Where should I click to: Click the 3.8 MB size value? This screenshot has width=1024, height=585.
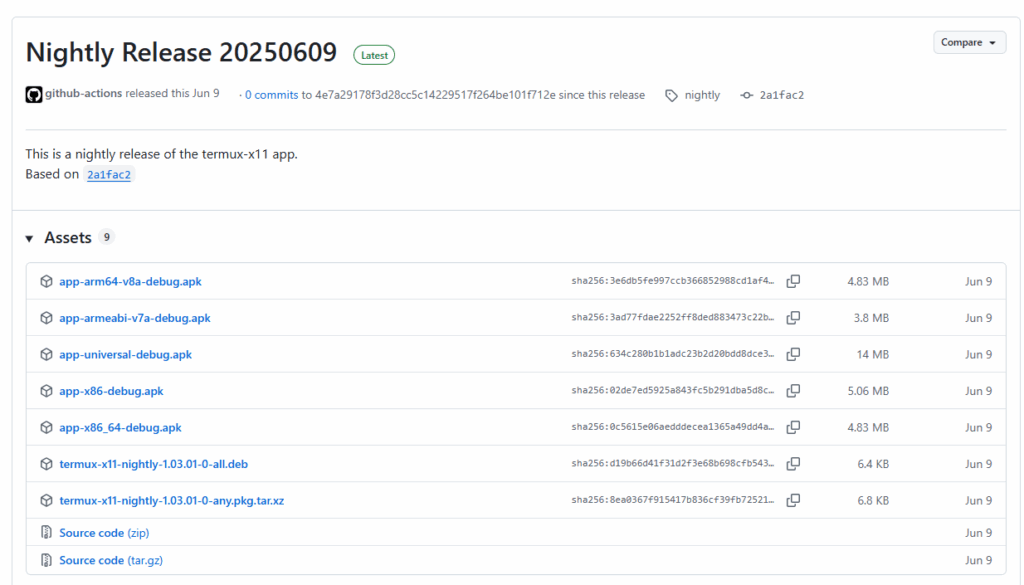coord(871,318)
